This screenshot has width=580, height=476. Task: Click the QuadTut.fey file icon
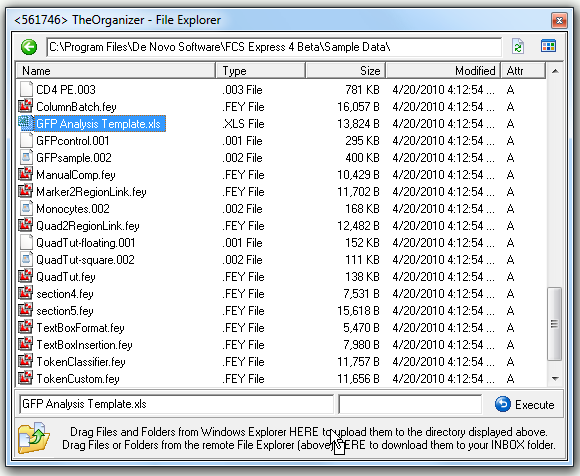tap(26, 276)
